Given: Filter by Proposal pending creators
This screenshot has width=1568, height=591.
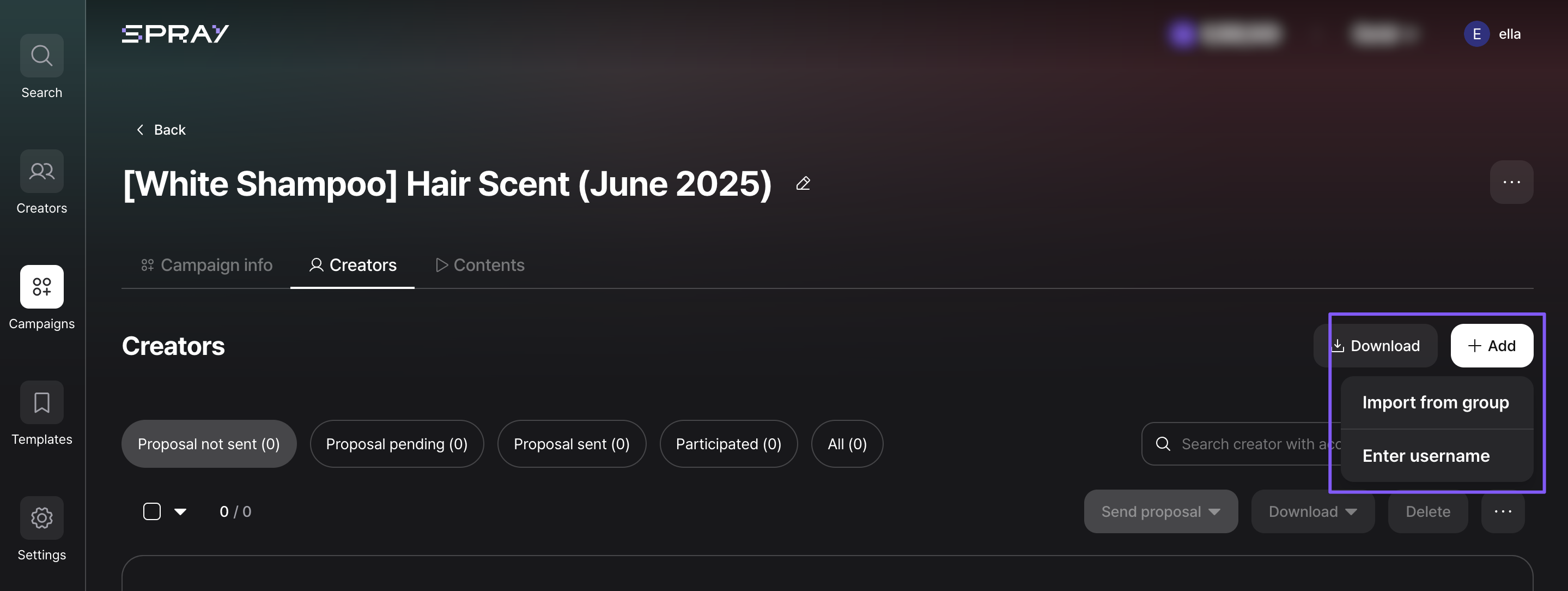Looking at the screenshot, I should (397, 444).
